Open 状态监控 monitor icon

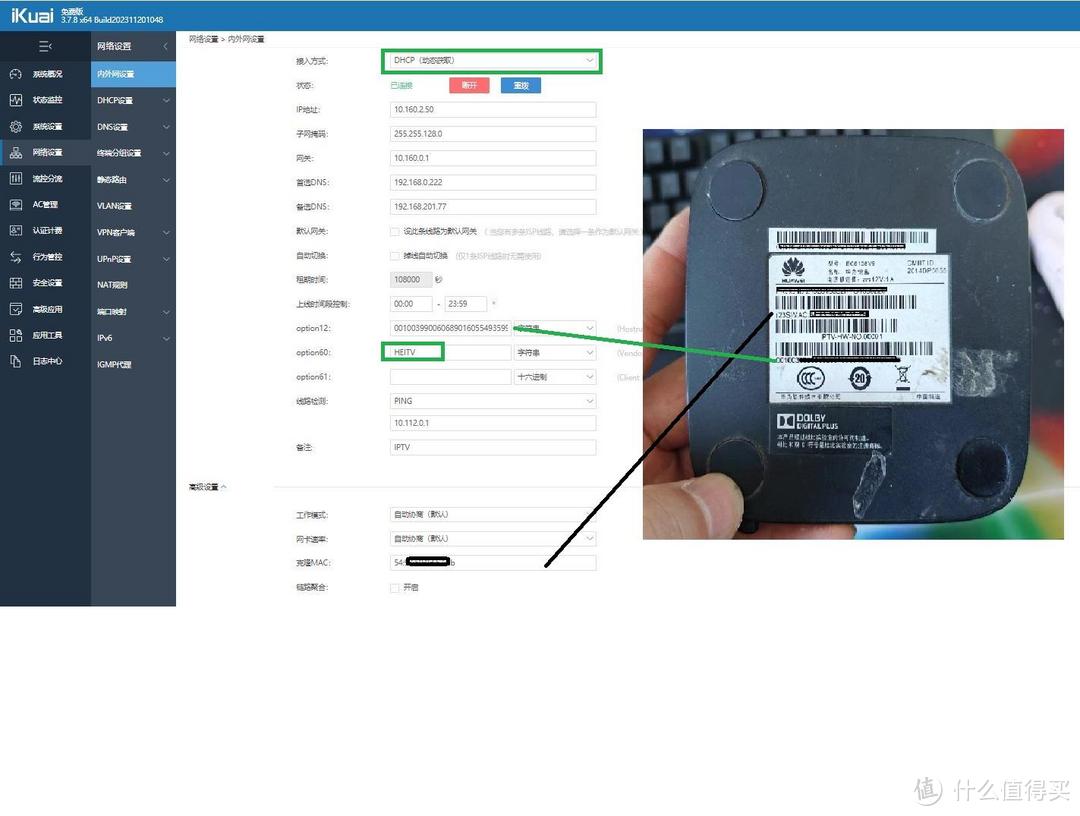pyautogui.click(x=16, y=100)
